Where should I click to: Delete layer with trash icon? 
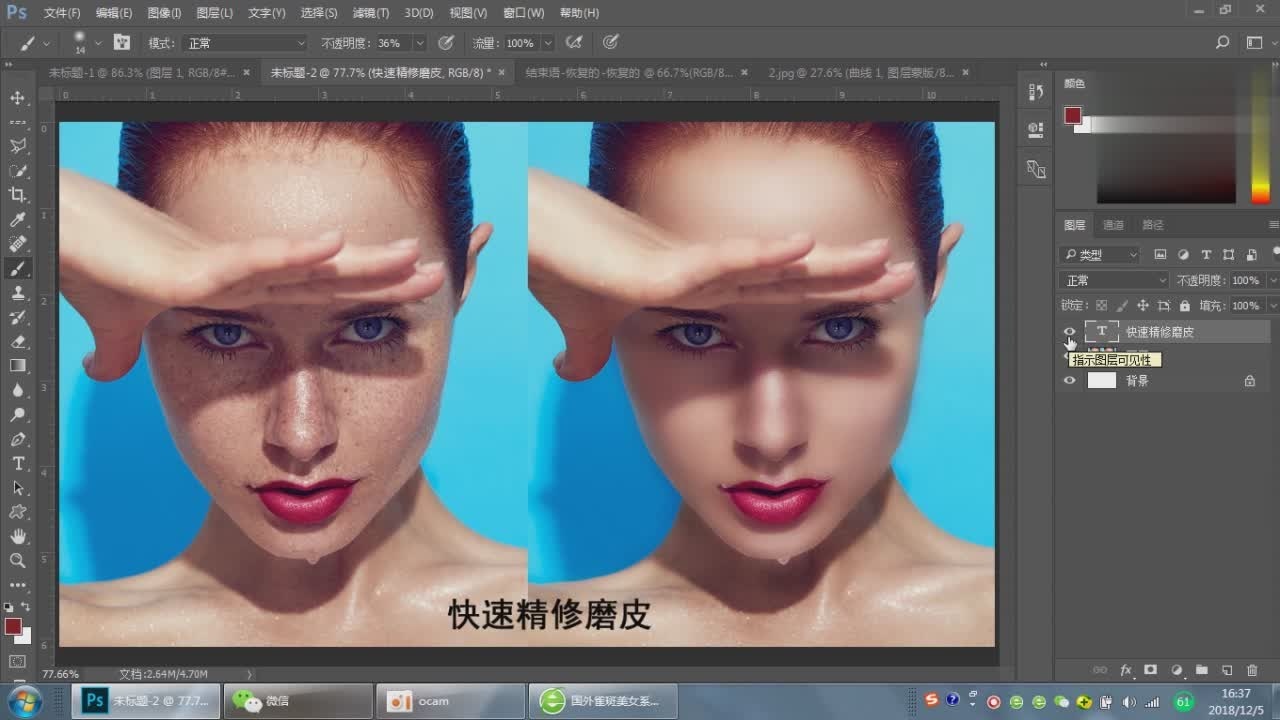[1251, 670]
